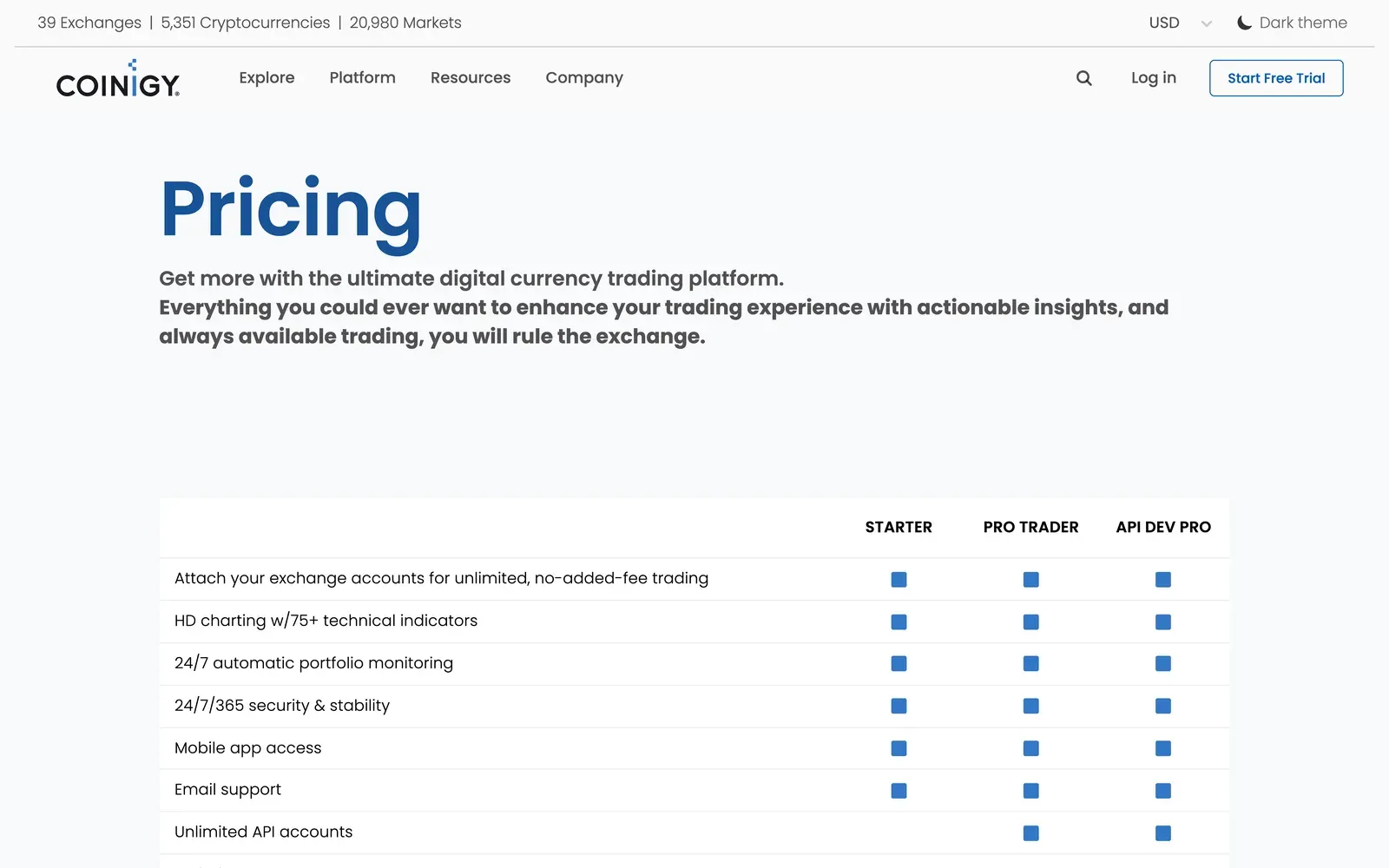1389x868 pixels.
Task: Click the PRO TRADER column header
Action: 1030,527
